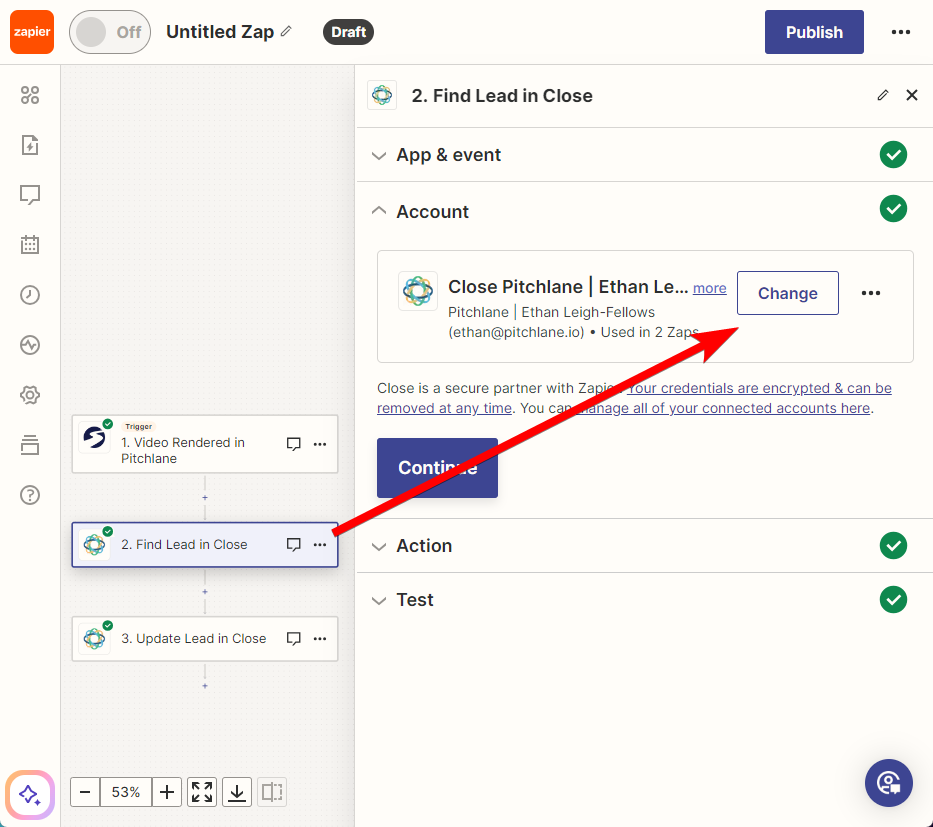
Task: Open the activity status icon in sidebar
Action: click(x=30, y=344)
